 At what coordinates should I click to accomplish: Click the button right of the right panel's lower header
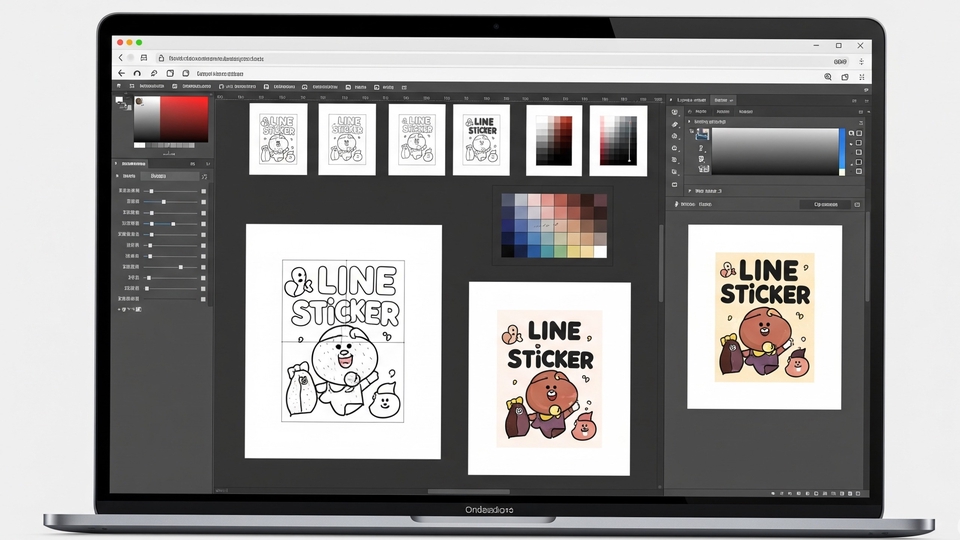tap(825, 204)
